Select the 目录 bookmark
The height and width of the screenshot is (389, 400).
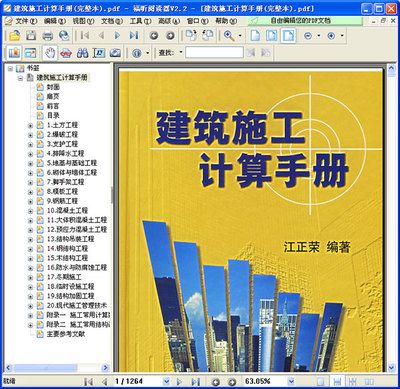[x=53, y=115]
